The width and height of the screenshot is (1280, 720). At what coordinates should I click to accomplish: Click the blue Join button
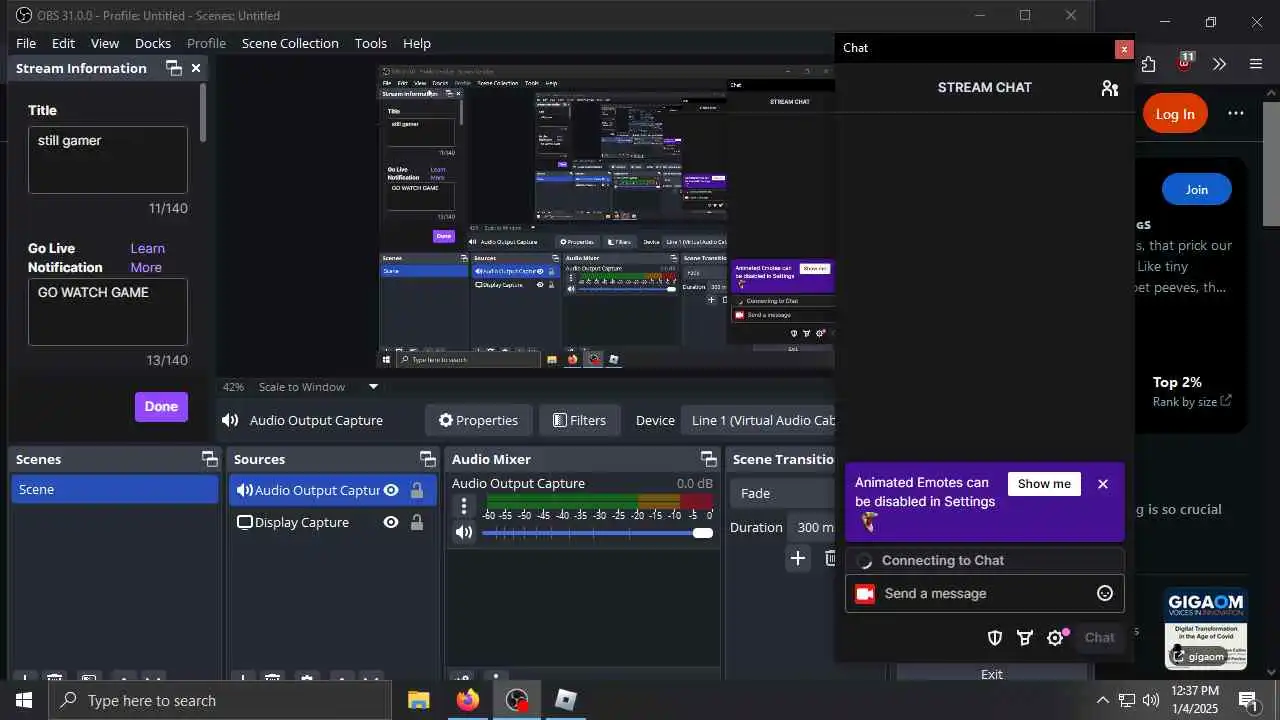(1197, 190)
